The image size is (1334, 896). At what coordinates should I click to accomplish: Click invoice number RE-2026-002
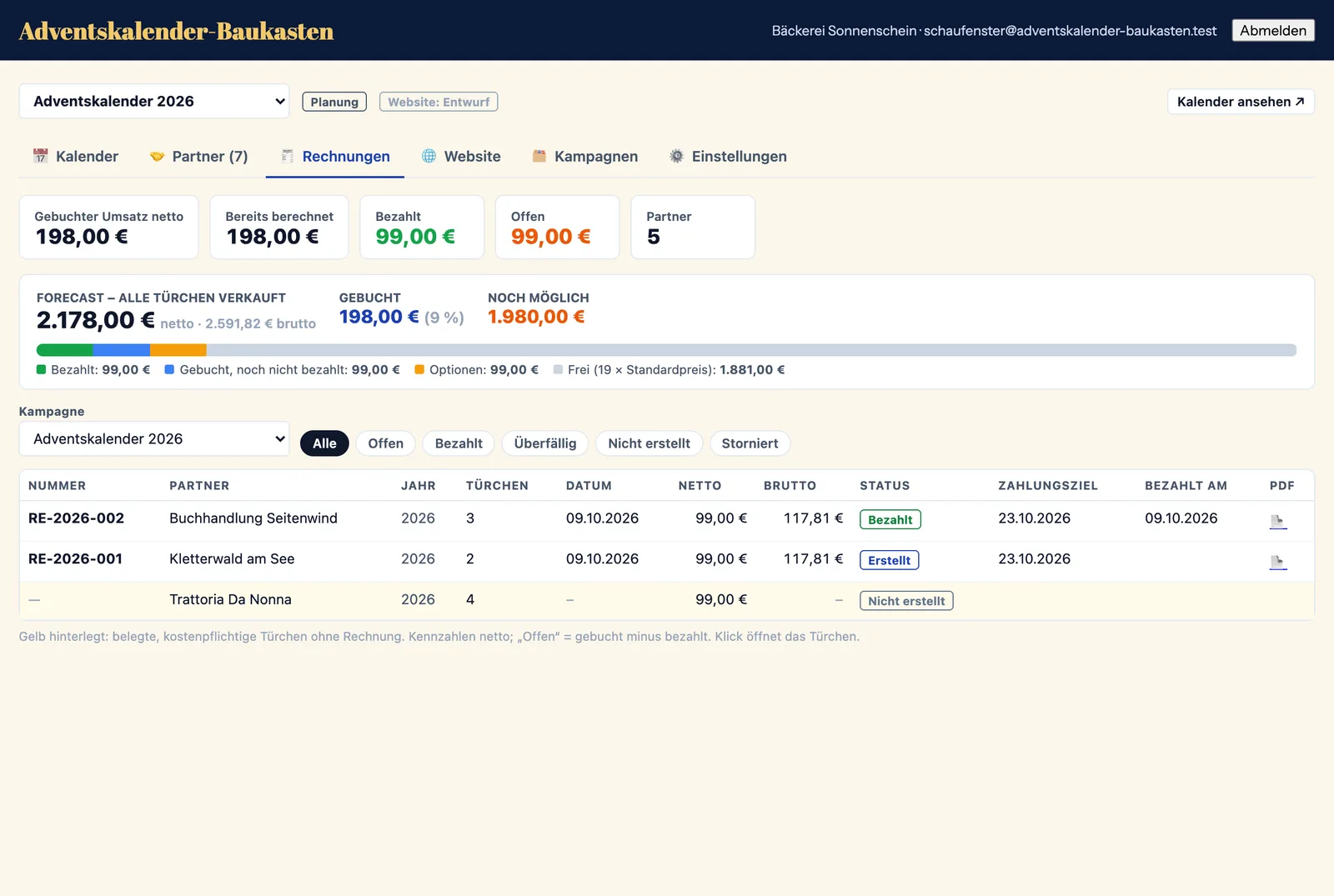click(76, 518)
